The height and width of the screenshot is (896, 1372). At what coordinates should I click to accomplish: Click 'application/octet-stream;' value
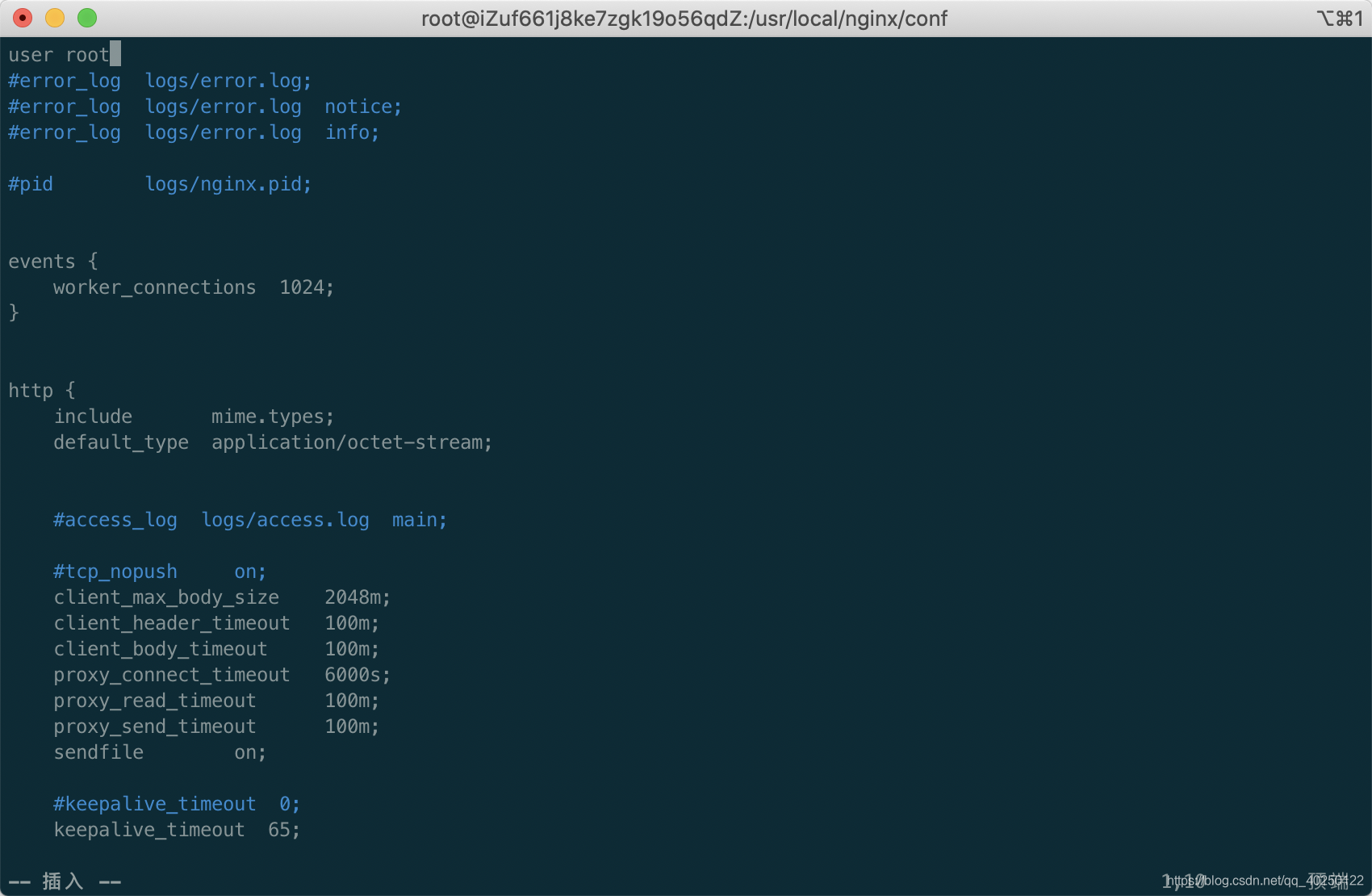(x=352, y=443)
